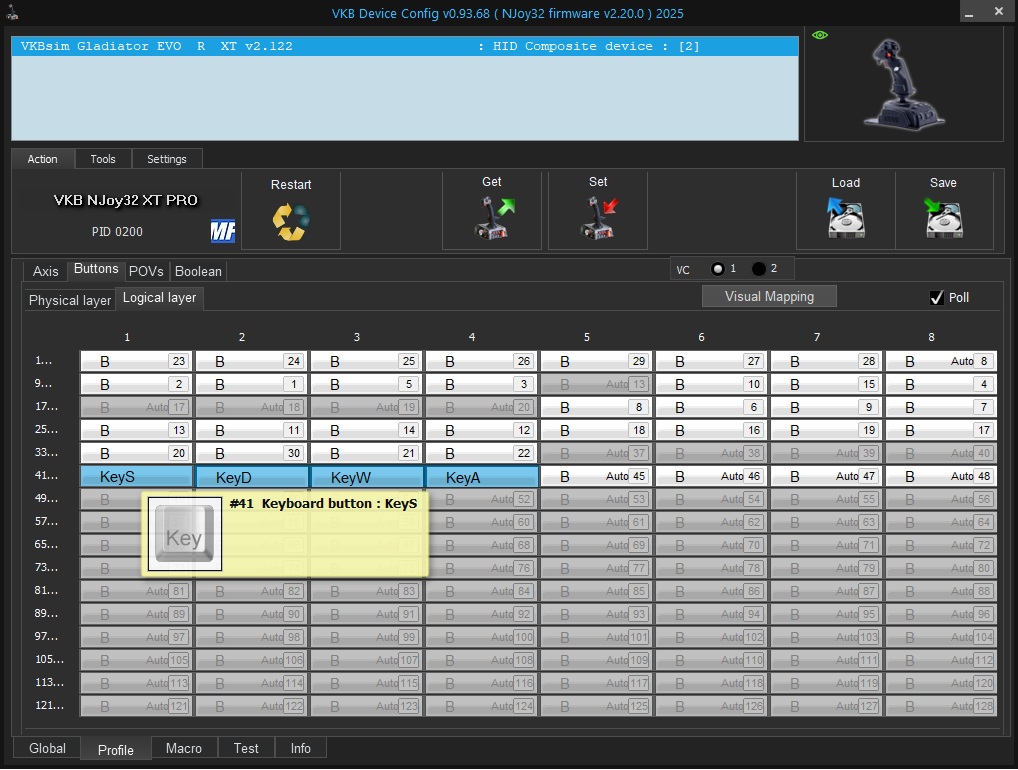Click disabled cell B Auto 17
This screenshot has height=770, width=1018.
tap(136, 407)
